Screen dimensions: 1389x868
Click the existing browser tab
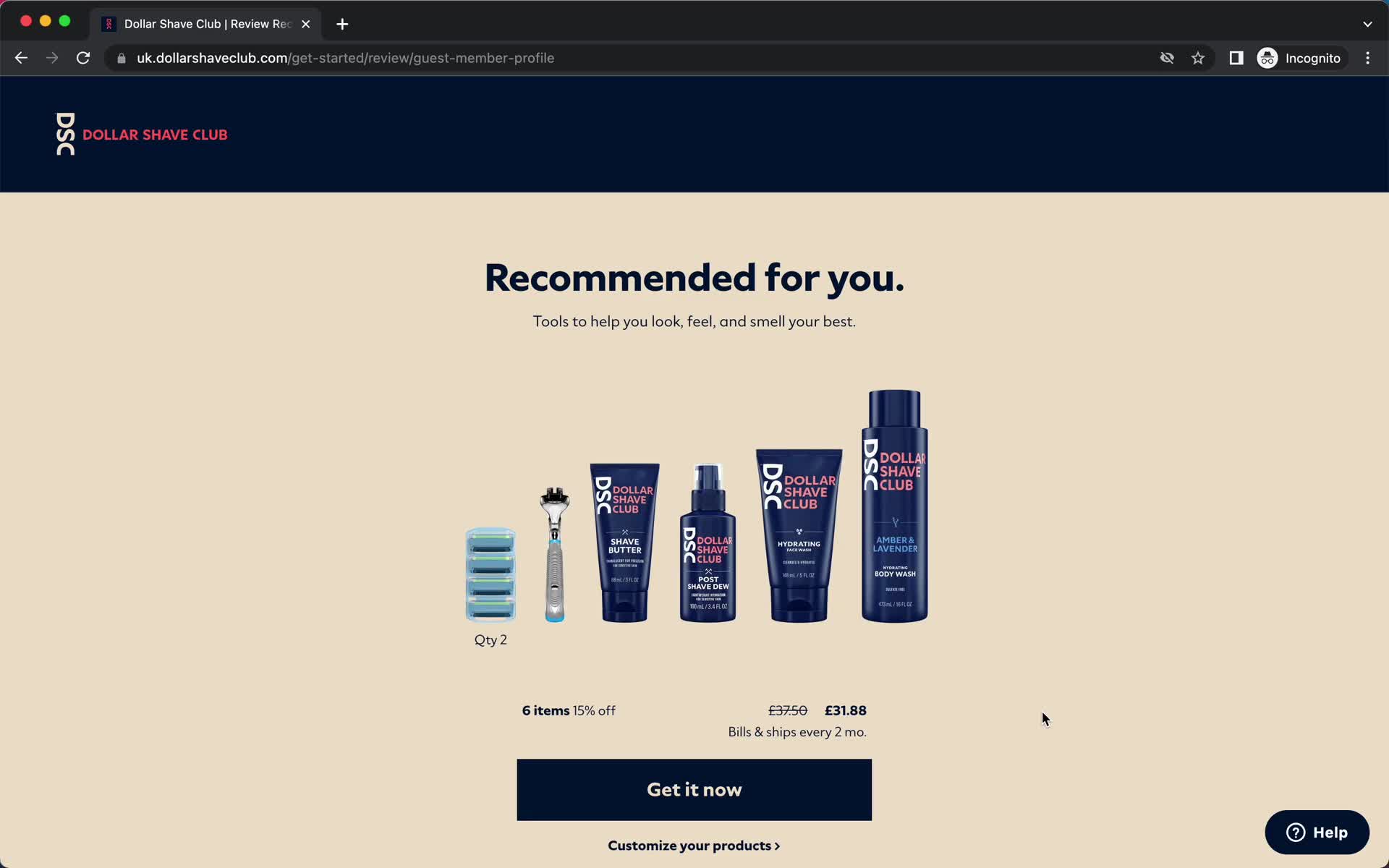(203, 23)
